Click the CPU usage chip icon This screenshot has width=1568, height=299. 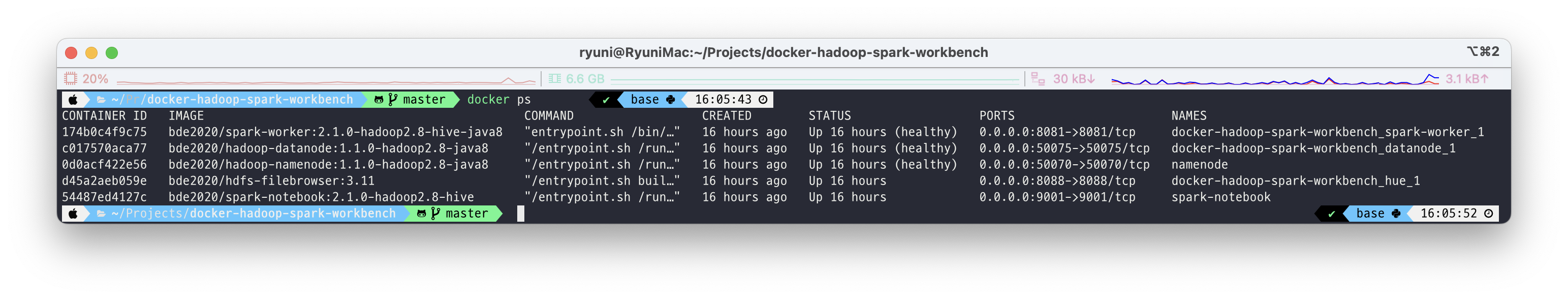71,78
